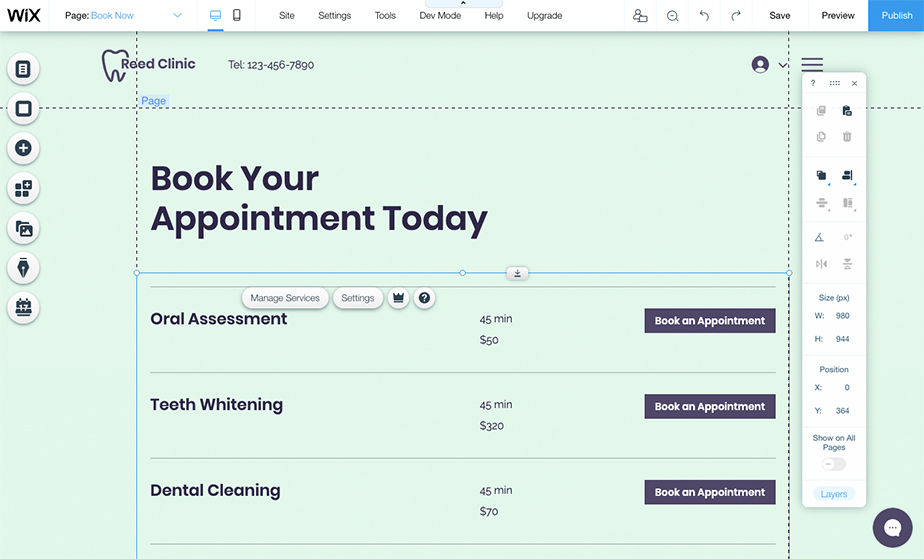Open the Layers button in toolbar panel
This screenshot has height=559, width=924.
tap(833, 494)
